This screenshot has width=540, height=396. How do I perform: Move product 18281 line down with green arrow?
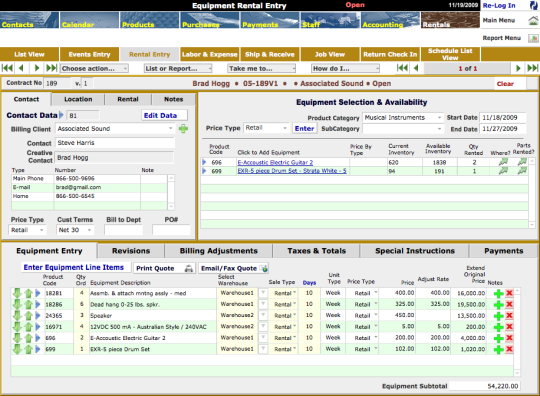(x=17, y=293)
